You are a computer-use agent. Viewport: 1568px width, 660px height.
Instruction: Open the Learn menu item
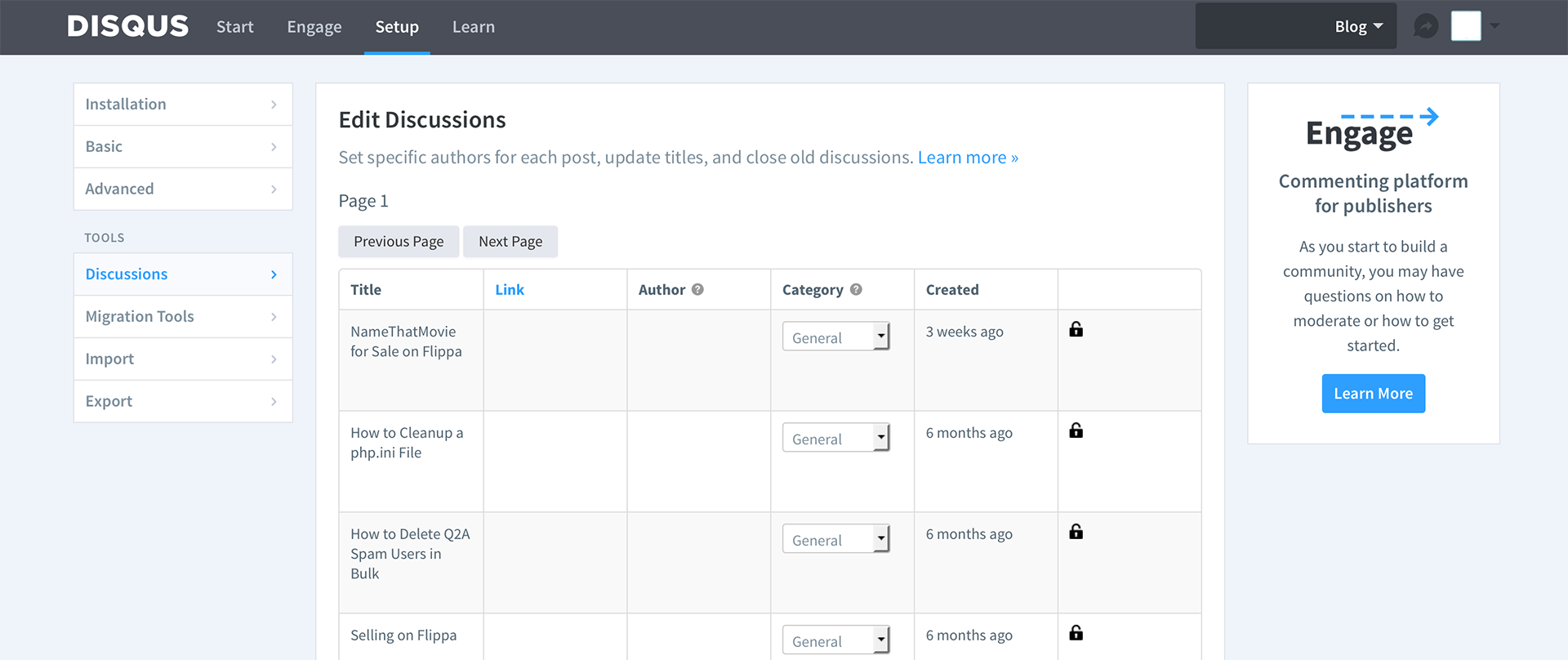point(474,27)
